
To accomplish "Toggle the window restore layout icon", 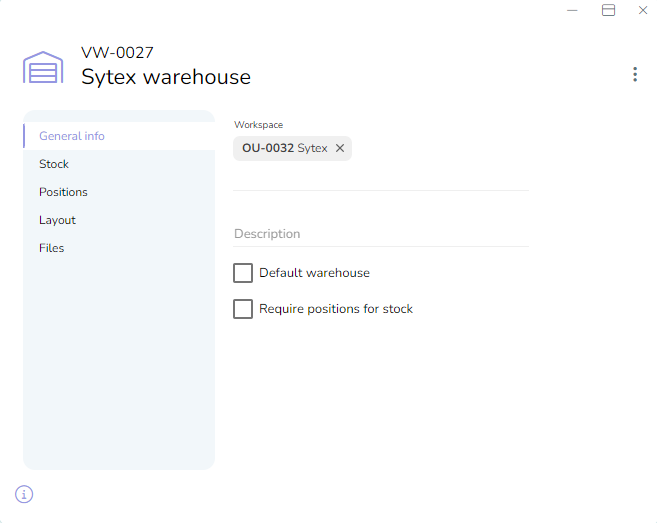I will (608, 10).
